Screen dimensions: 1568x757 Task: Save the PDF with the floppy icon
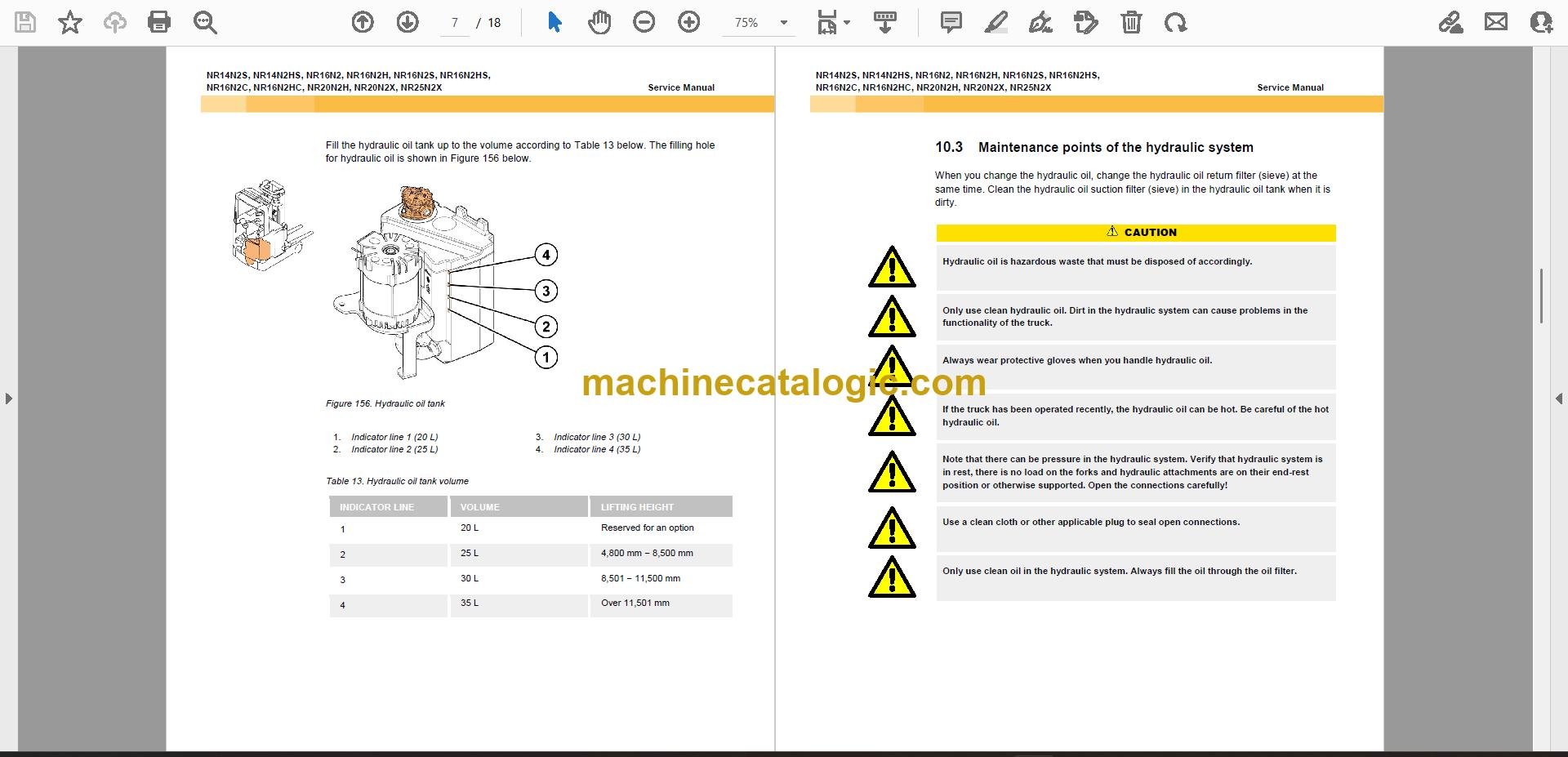(26, 22)
